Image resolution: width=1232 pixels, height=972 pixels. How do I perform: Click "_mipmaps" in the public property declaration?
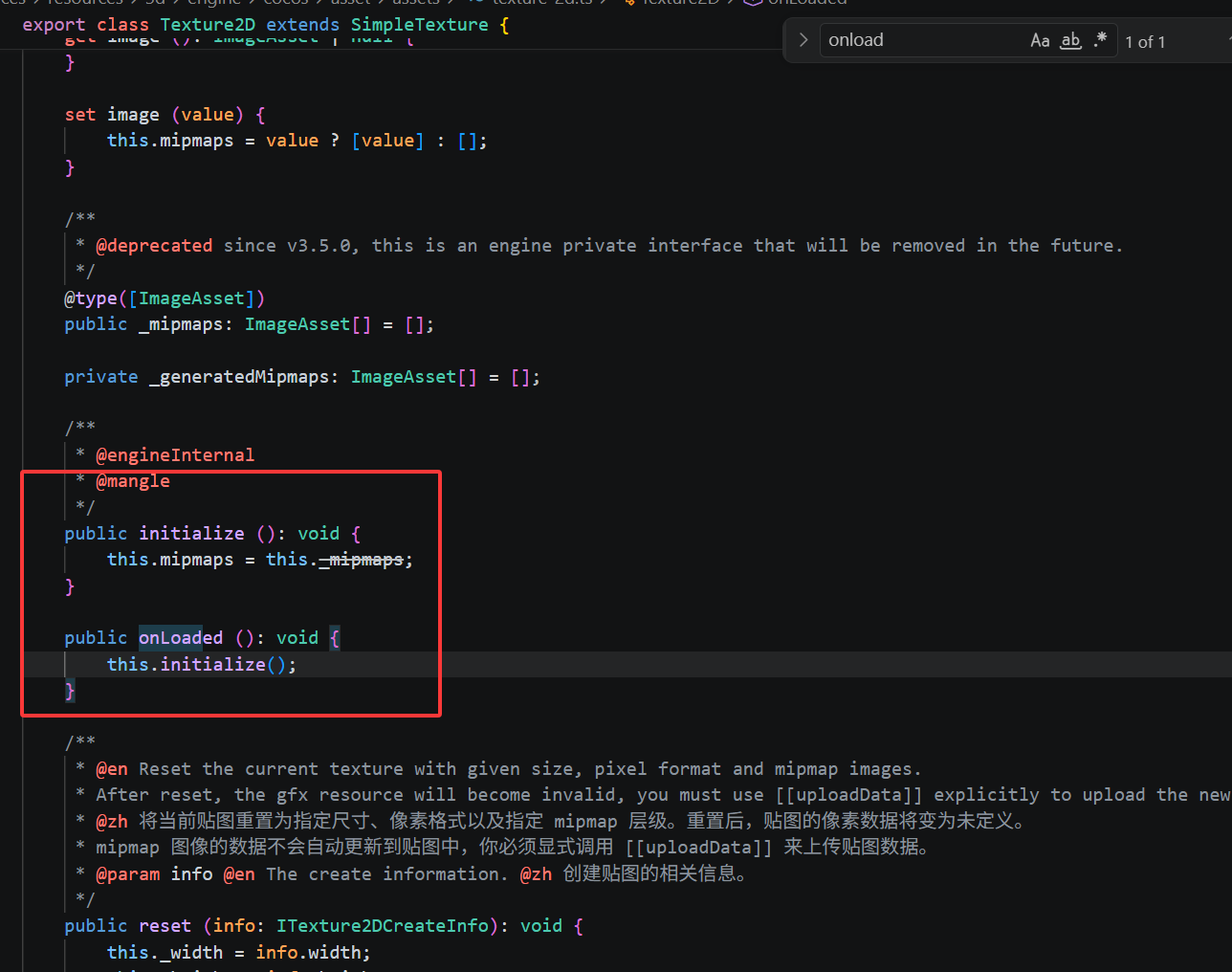point(181,324)
